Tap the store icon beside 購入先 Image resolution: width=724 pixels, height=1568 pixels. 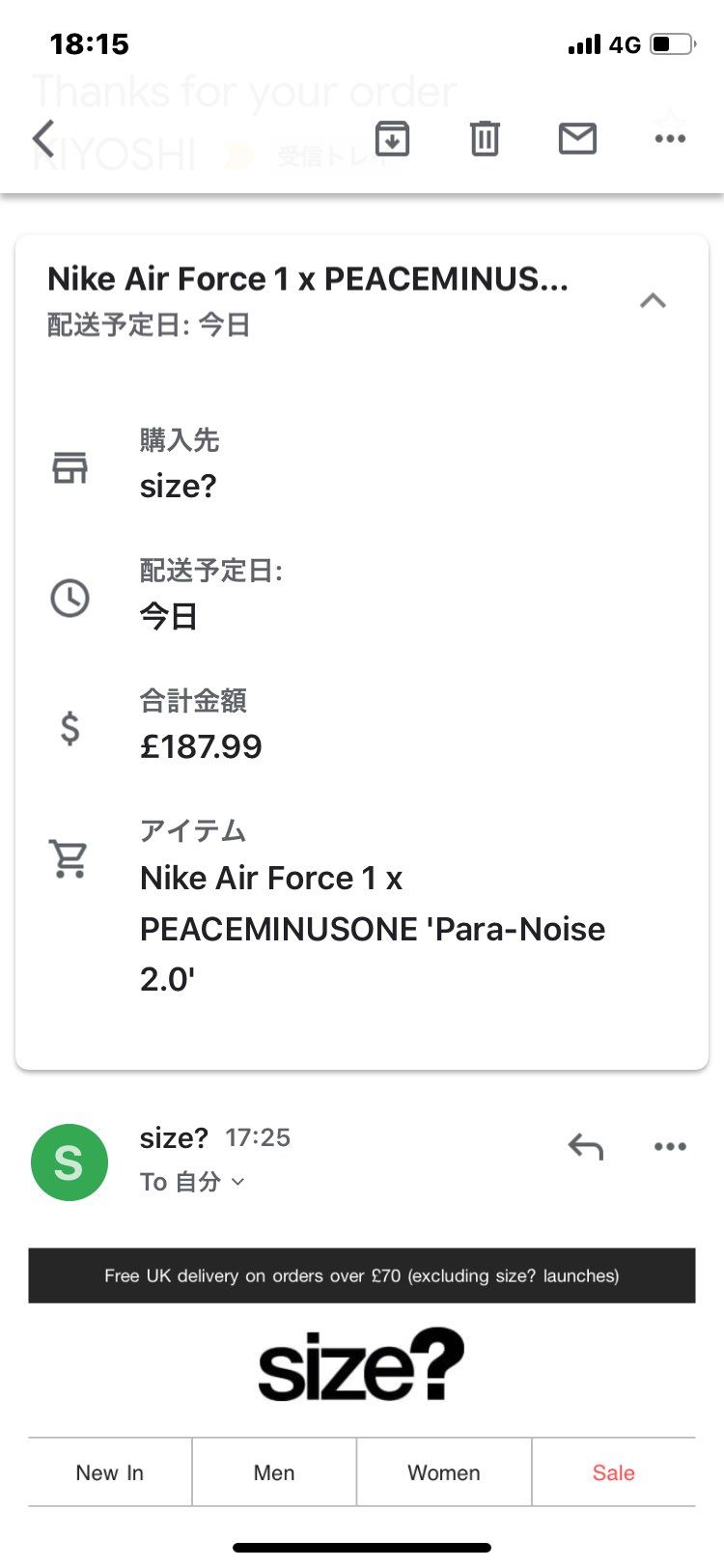[70, 467]
